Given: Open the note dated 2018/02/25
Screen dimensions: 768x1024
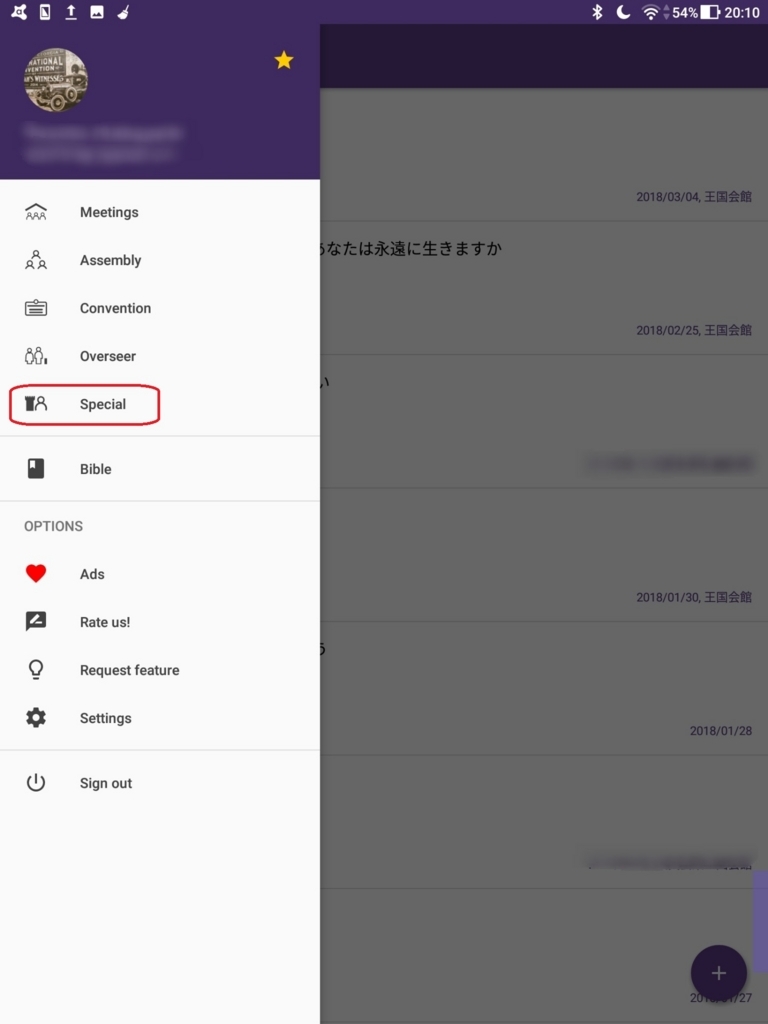Looking at the screenshot, I should pyautogui.click(x=544, y=288).
